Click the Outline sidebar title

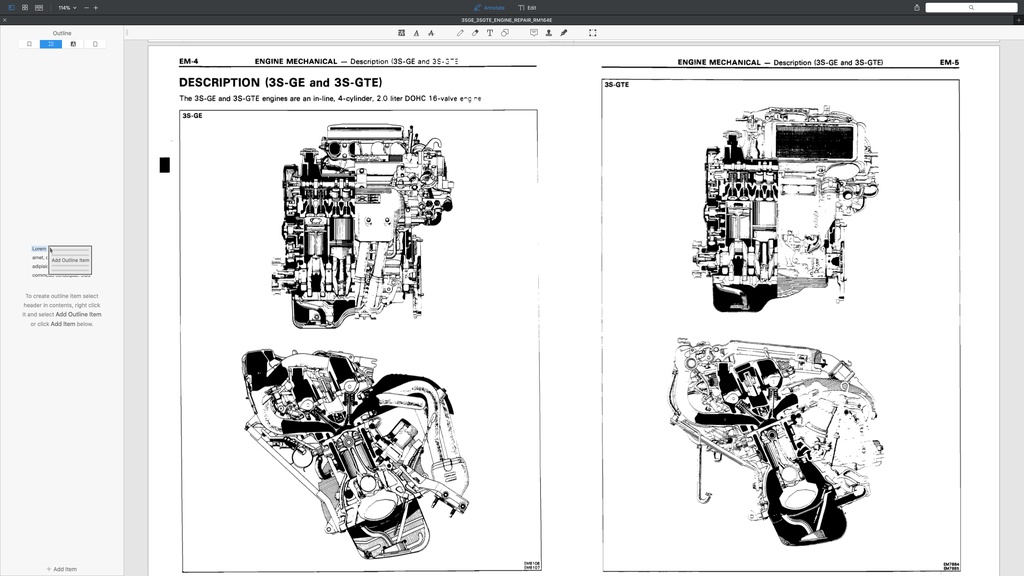click(x=62, y=33)
